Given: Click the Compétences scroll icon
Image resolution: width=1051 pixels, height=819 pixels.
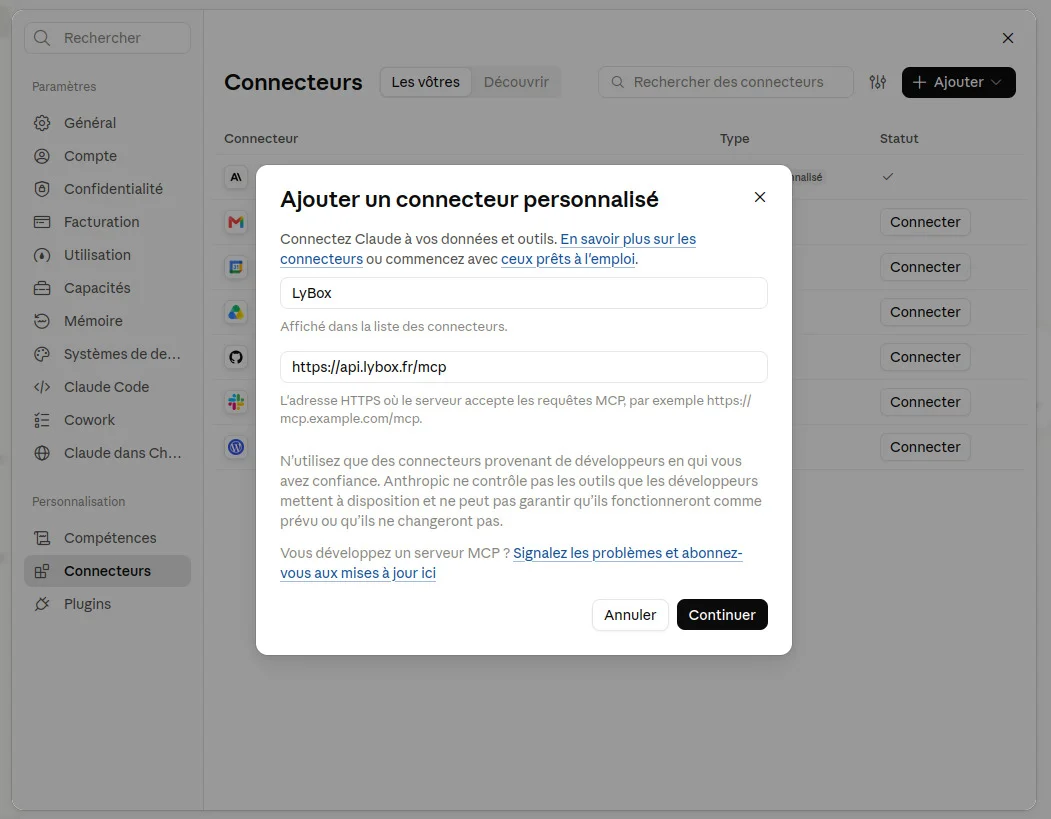Looking at the screenshot, I should click(x=42, y=538).
